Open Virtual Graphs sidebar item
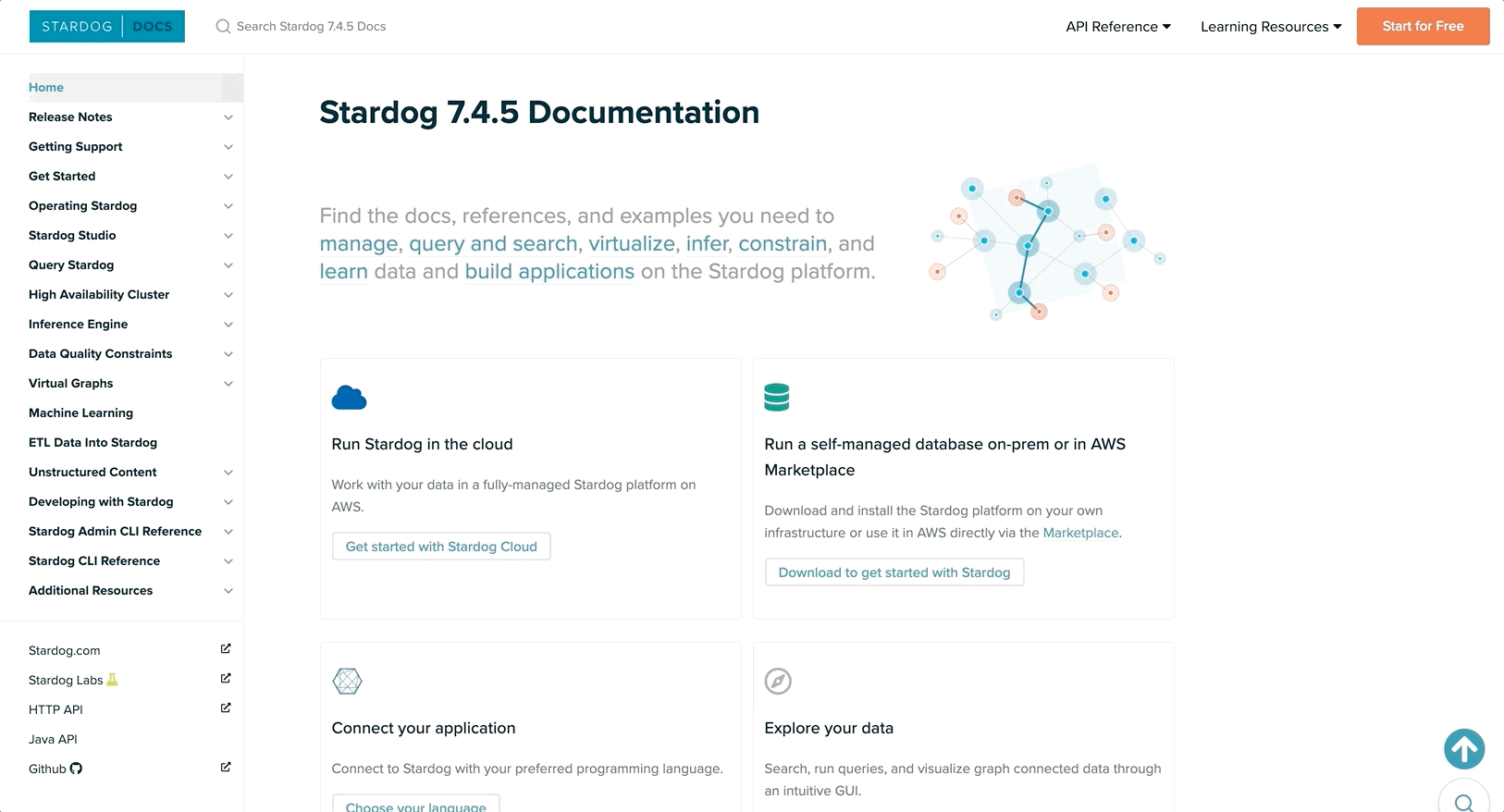 (70, 383)
